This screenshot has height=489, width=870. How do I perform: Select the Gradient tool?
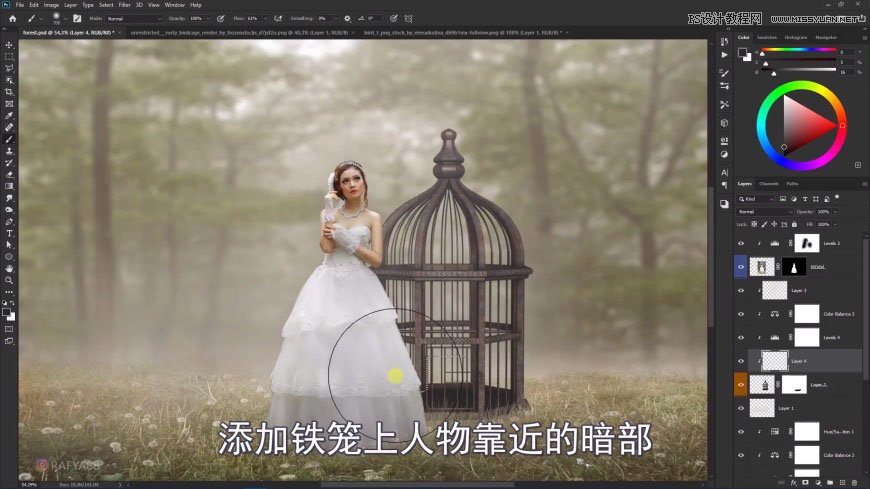click(x=9, y=186)
